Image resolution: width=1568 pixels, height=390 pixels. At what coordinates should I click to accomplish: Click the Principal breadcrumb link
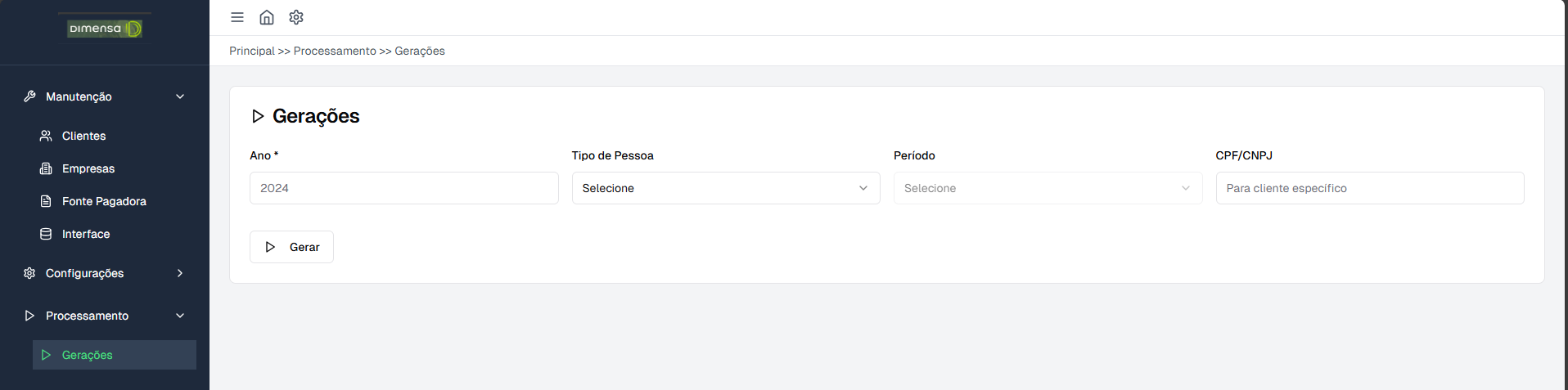252,51
